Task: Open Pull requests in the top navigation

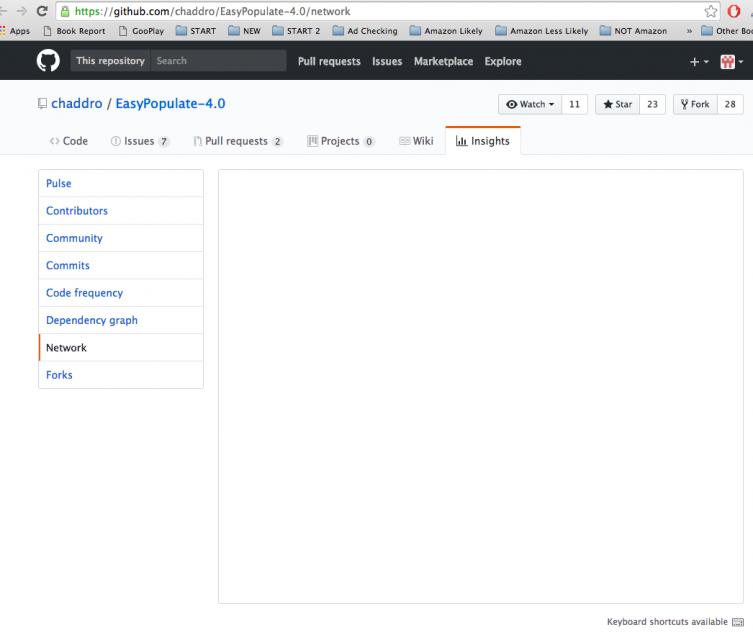Action: point(329,61)
